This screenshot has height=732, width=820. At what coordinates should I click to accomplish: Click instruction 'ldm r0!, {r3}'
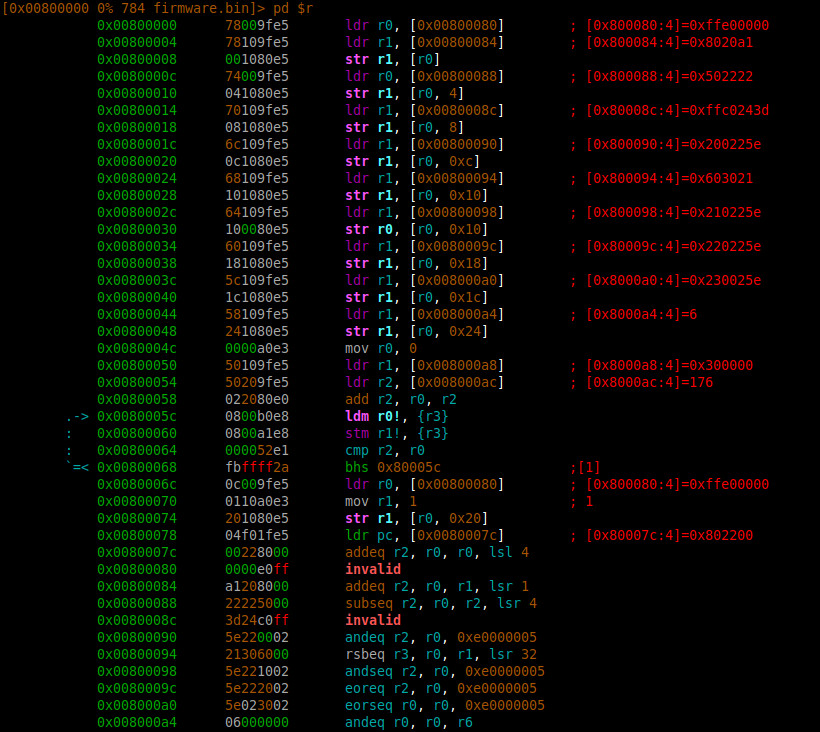pos(396,416)
